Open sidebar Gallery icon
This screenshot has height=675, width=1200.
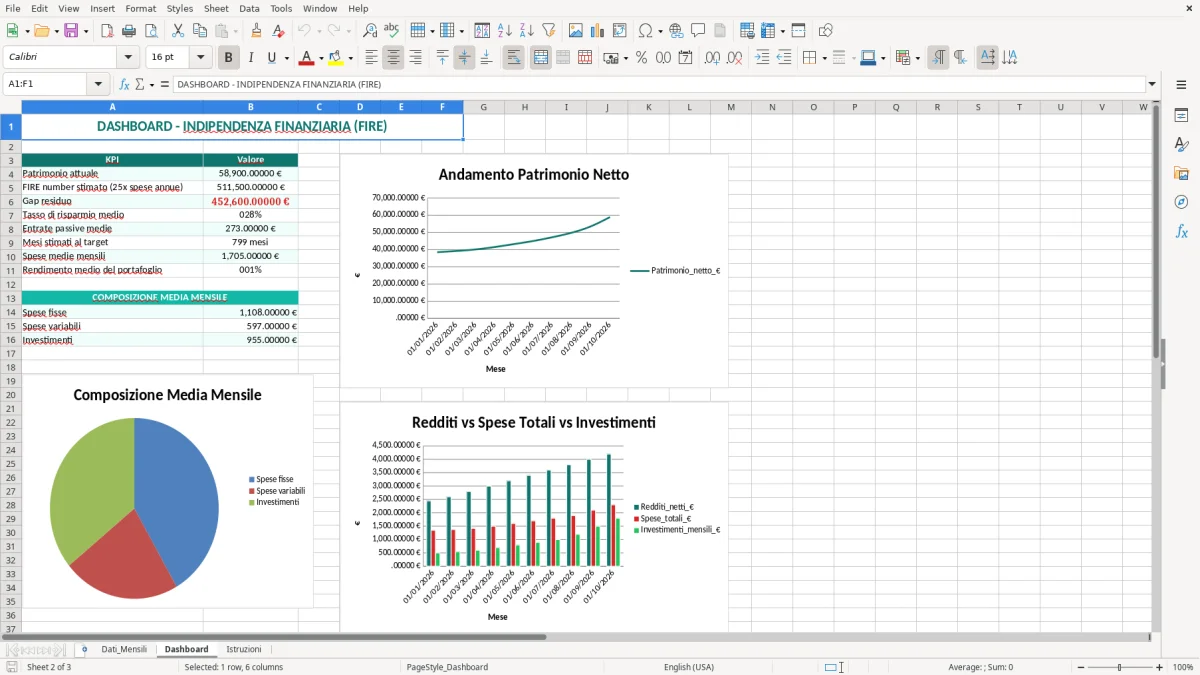coord(1181,173)
